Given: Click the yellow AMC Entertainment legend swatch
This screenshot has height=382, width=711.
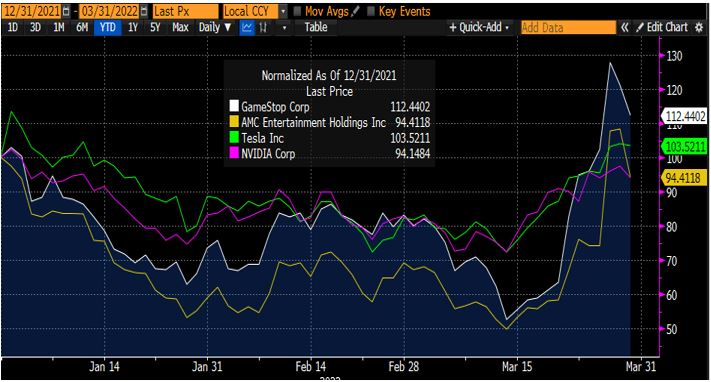Looking at the screenshot, I should pos(234,122).
